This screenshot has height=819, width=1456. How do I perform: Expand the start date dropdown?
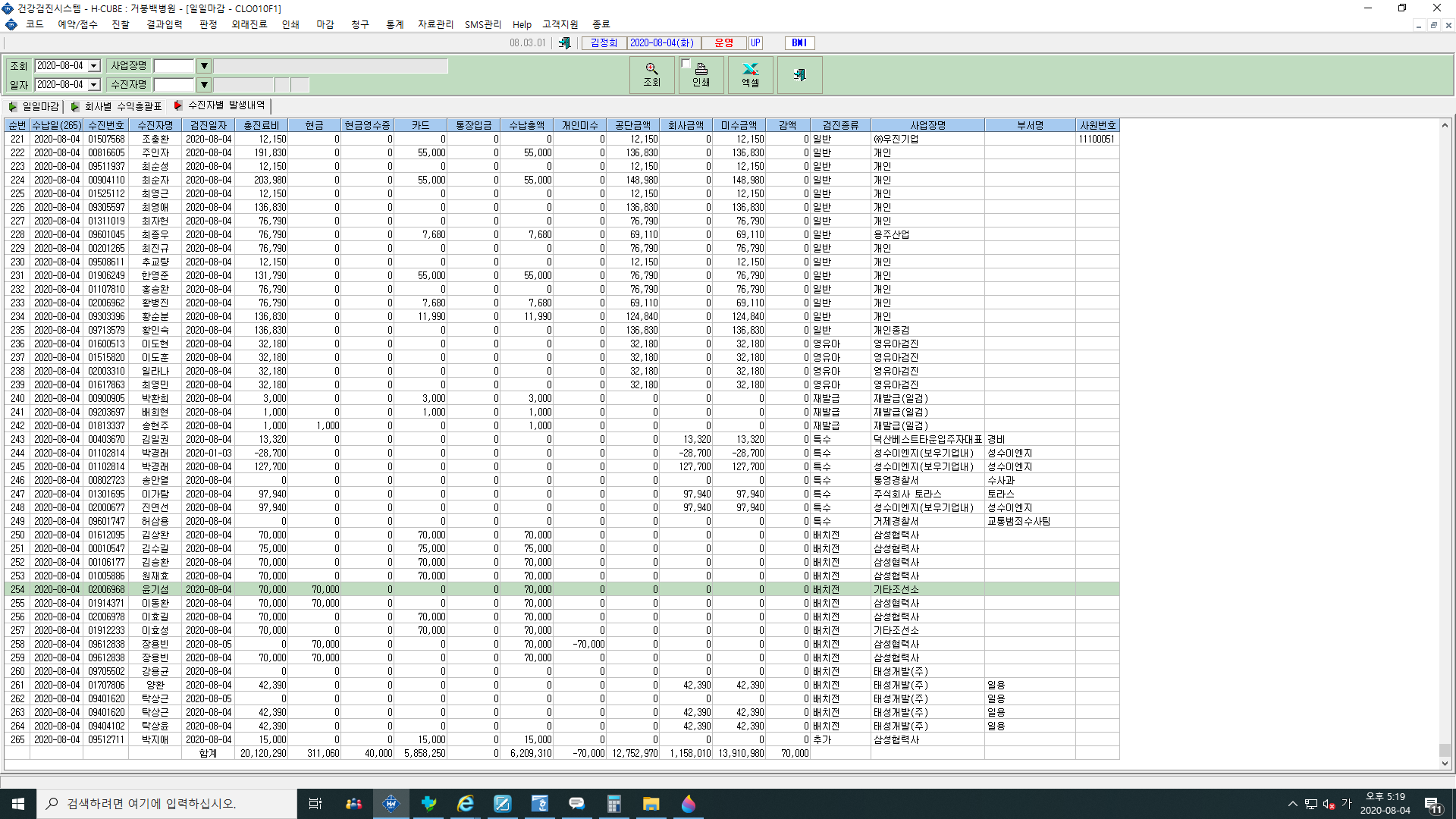pyautogui.click(x=94, y=66)
